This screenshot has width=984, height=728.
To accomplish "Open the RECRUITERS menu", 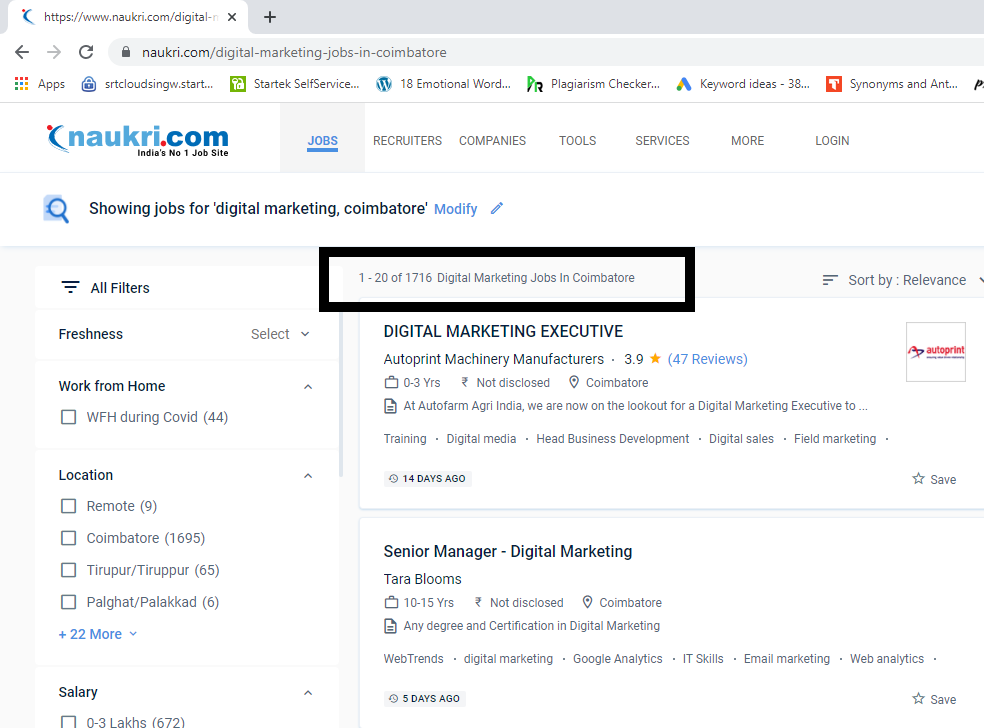I will (407, 141).
